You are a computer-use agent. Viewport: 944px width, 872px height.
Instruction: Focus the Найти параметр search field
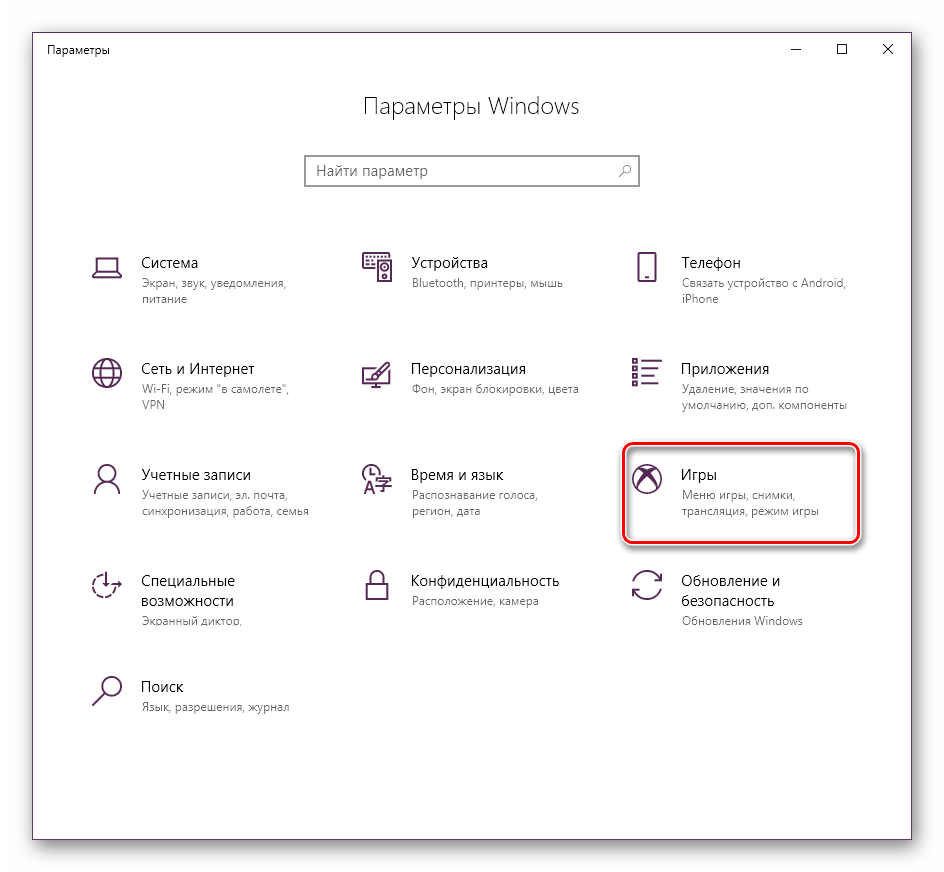[460, 171]
